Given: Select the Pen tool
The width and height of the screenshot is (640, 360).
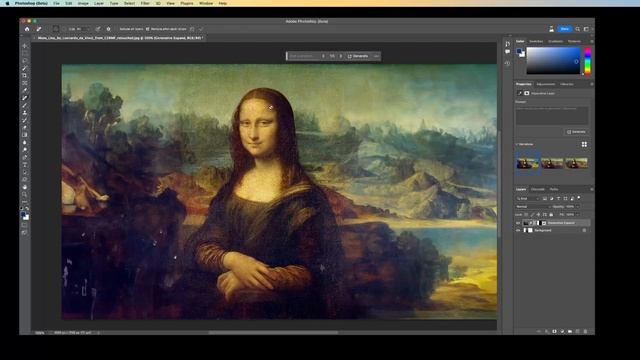Looking at the screenshot, I should pyautogui.click(x=25, y=157).
